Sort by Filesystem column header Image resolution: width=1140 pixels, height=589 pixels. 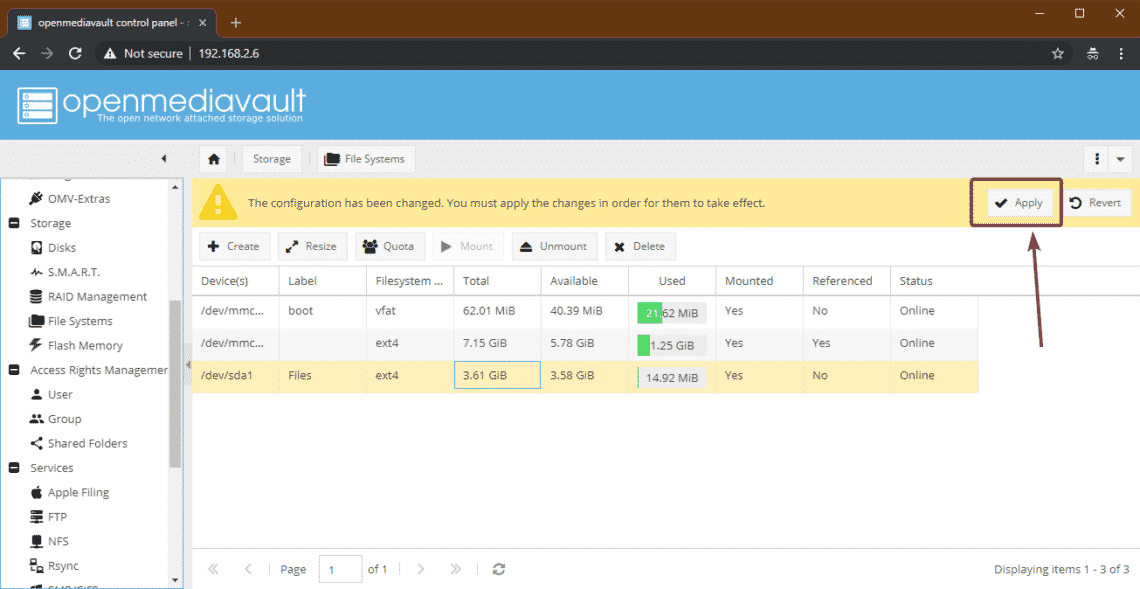pyautogui.click(x=410, y=281)
